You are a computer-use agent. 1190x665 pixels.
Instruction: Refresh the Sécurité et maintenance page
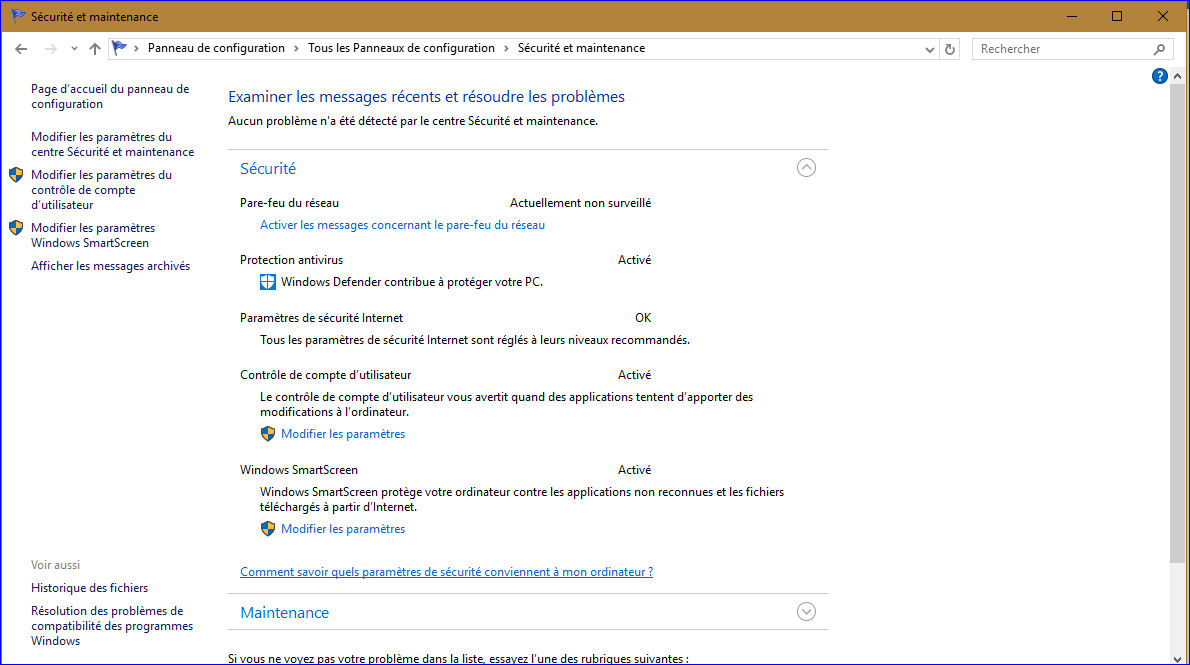[950, 49]
